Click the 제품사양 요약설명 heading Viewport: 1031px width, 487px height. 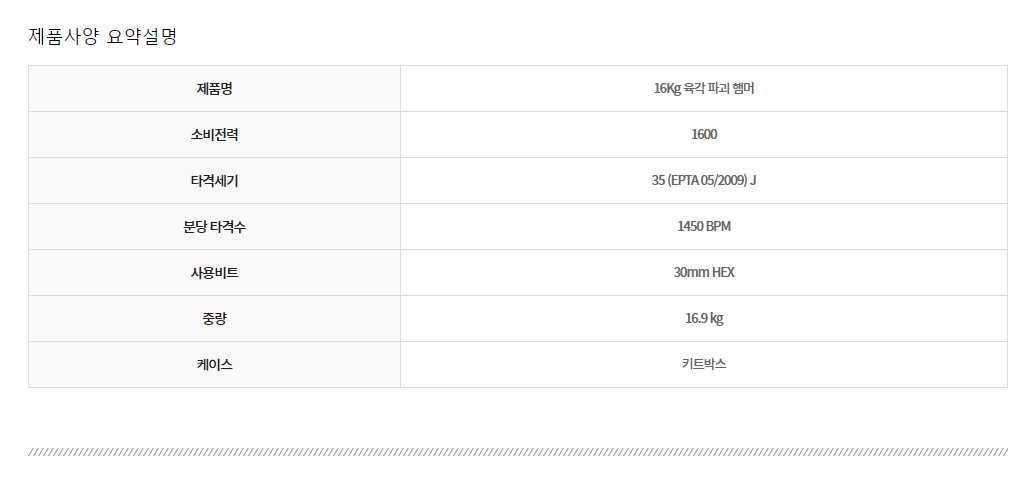(103, 36)
